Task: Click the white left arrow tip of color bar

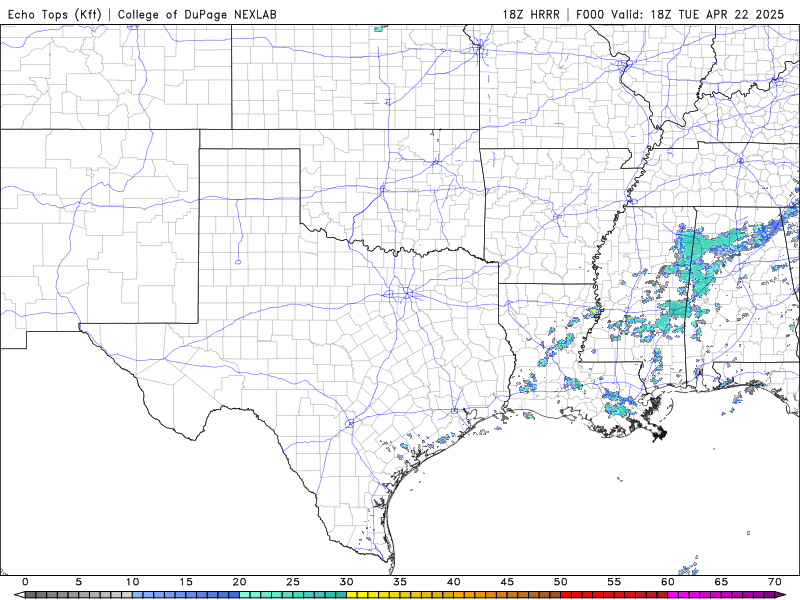Action: [19, 595]
